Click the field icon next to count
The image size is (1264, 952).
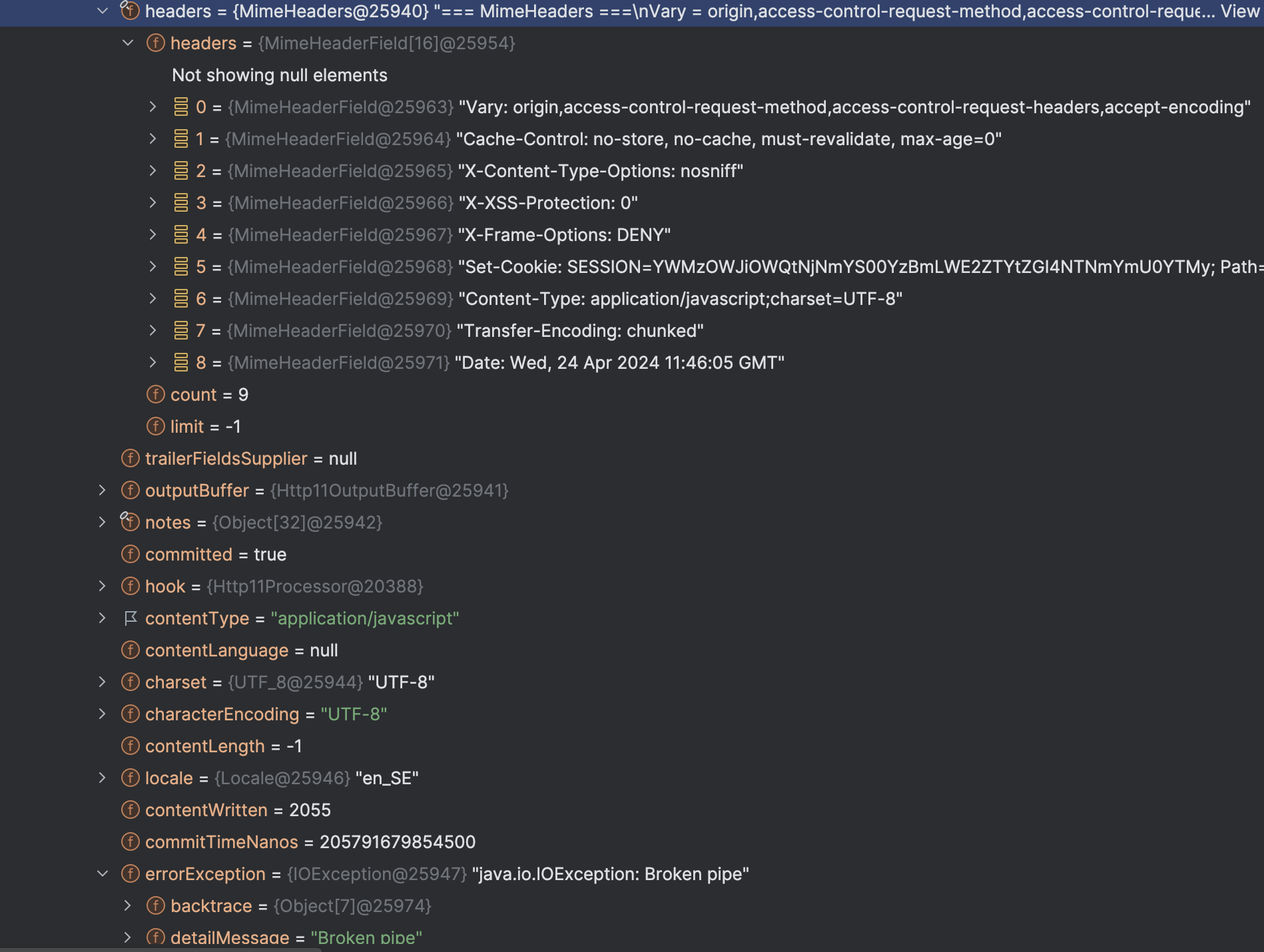click(155, 394)
